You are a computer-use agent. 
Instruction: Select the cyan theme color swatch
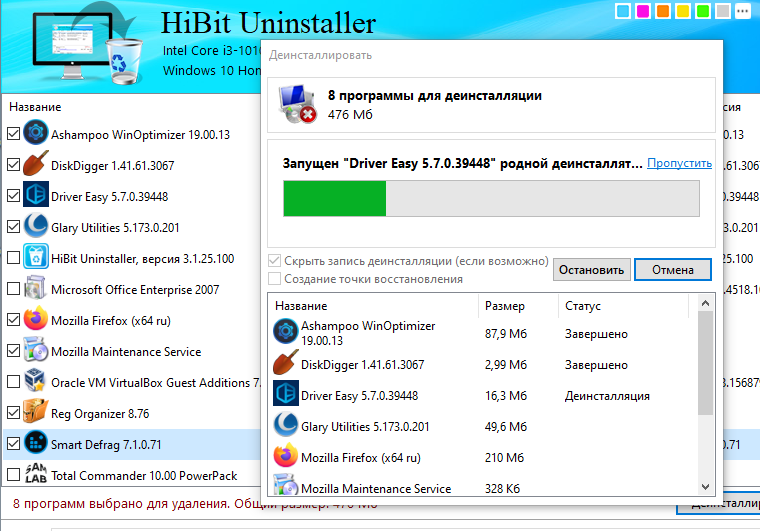(623, 11)
